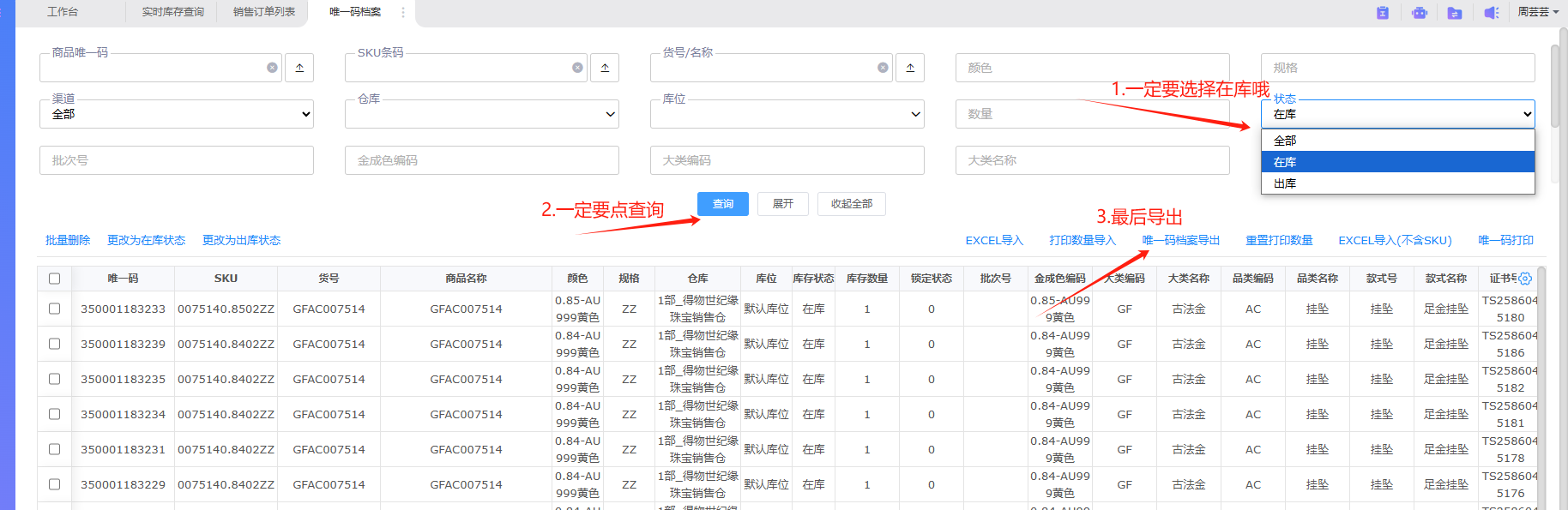The height and width of the screenshot is (510, 1568).
Task: Click the clipboard icon in top bar
Action: [1383, 13]
